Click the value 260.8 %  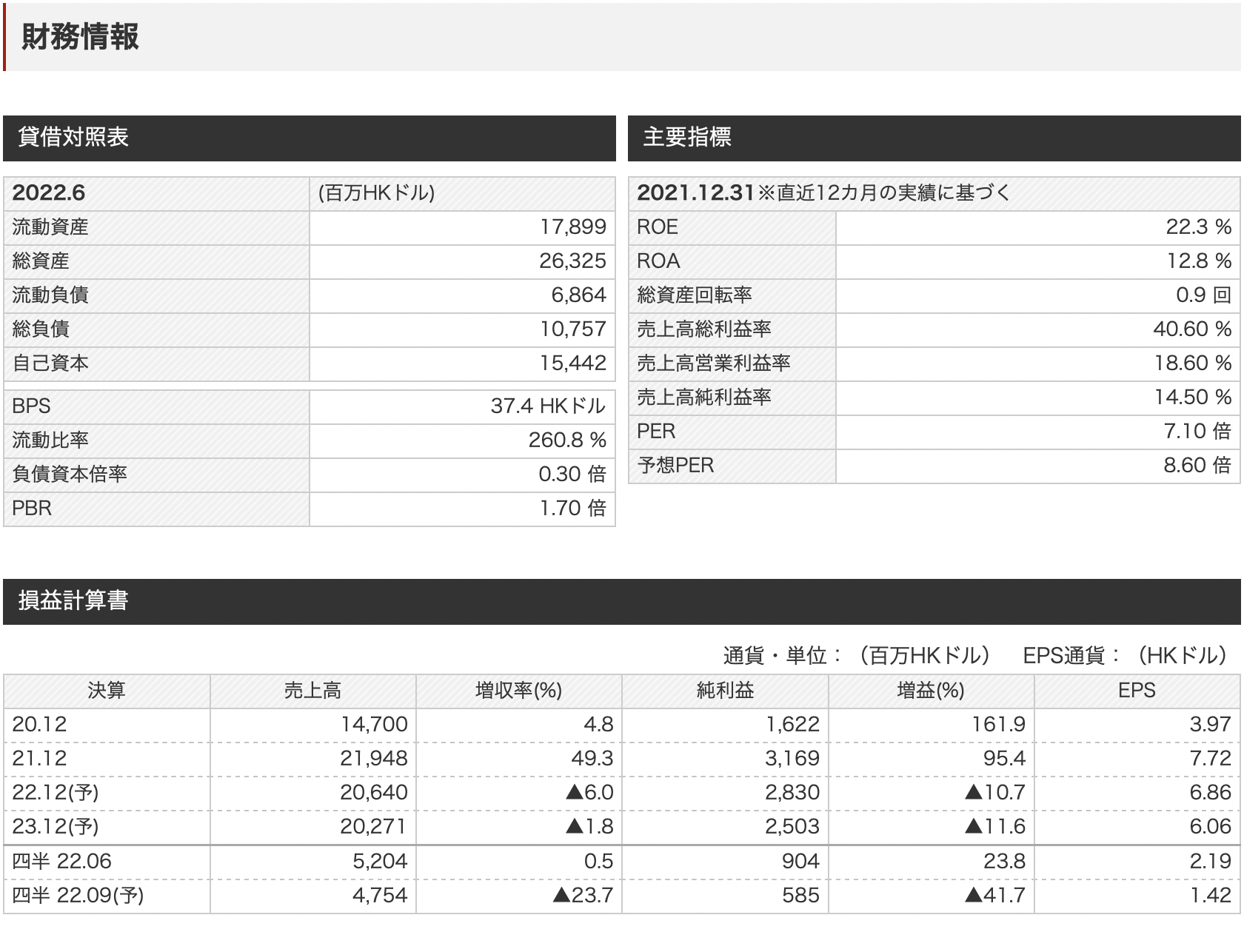(568, 440)
